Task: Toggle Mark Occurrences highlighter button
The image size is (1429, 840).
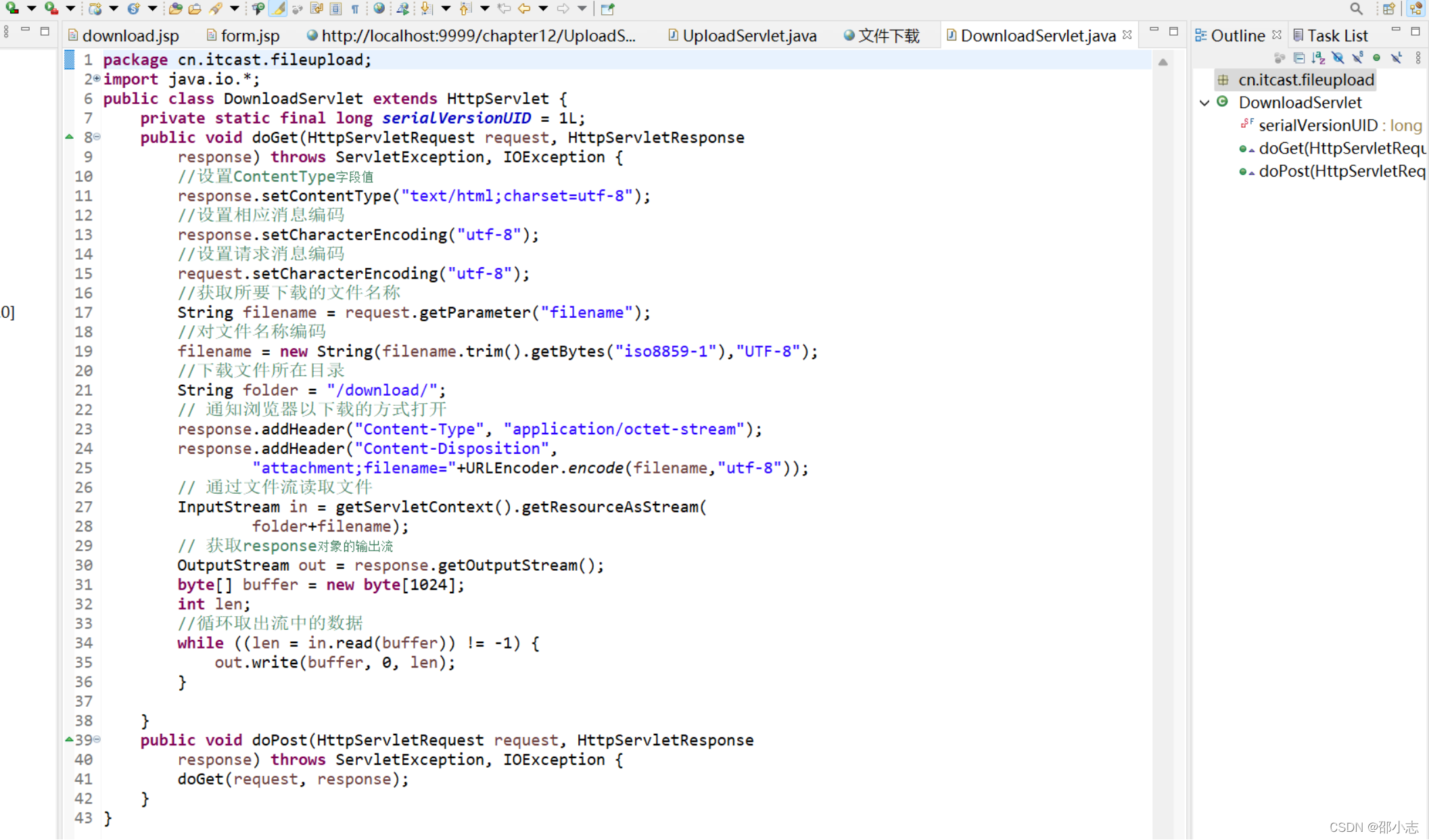Action: tap(278, 9)
